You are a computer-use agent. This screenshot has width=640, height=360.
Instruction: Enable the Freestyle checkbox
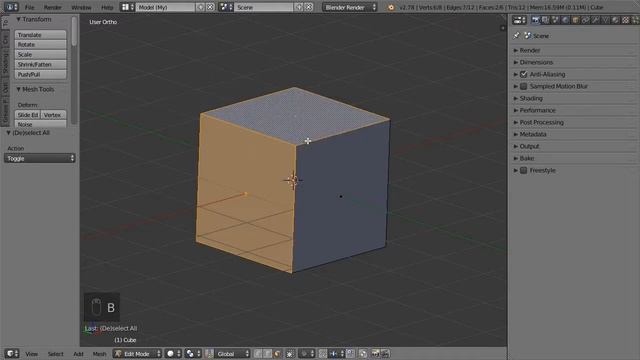[524, 170]
